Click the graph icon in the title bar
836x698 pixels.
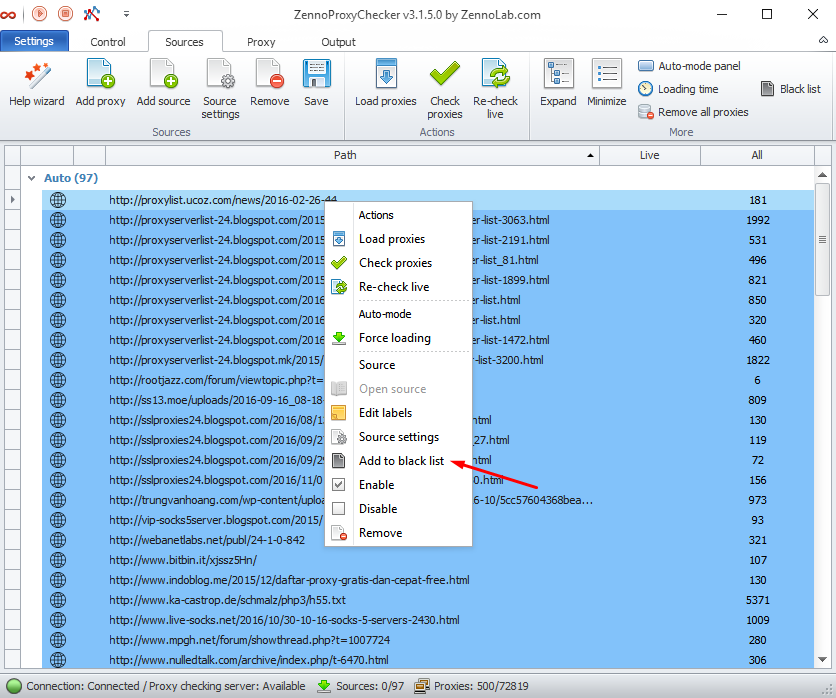pyautogui.click(x=92, y=13)
